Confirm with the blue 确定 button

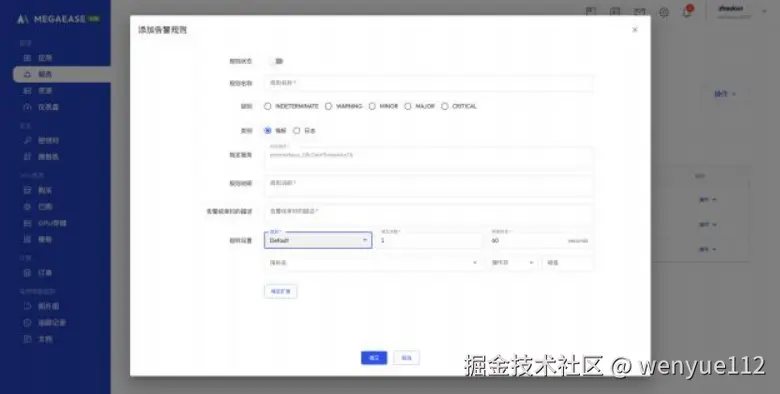click(374, 358)
